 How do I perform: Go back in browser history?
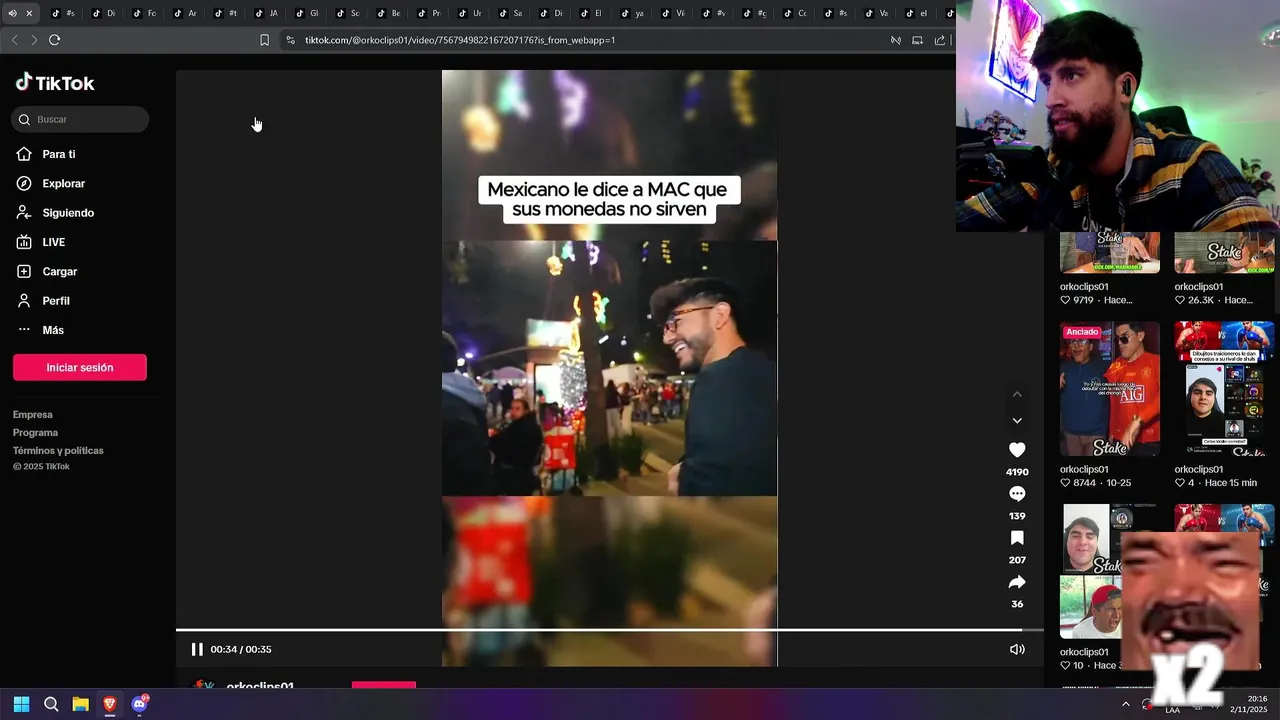click(x=14, y=40)
